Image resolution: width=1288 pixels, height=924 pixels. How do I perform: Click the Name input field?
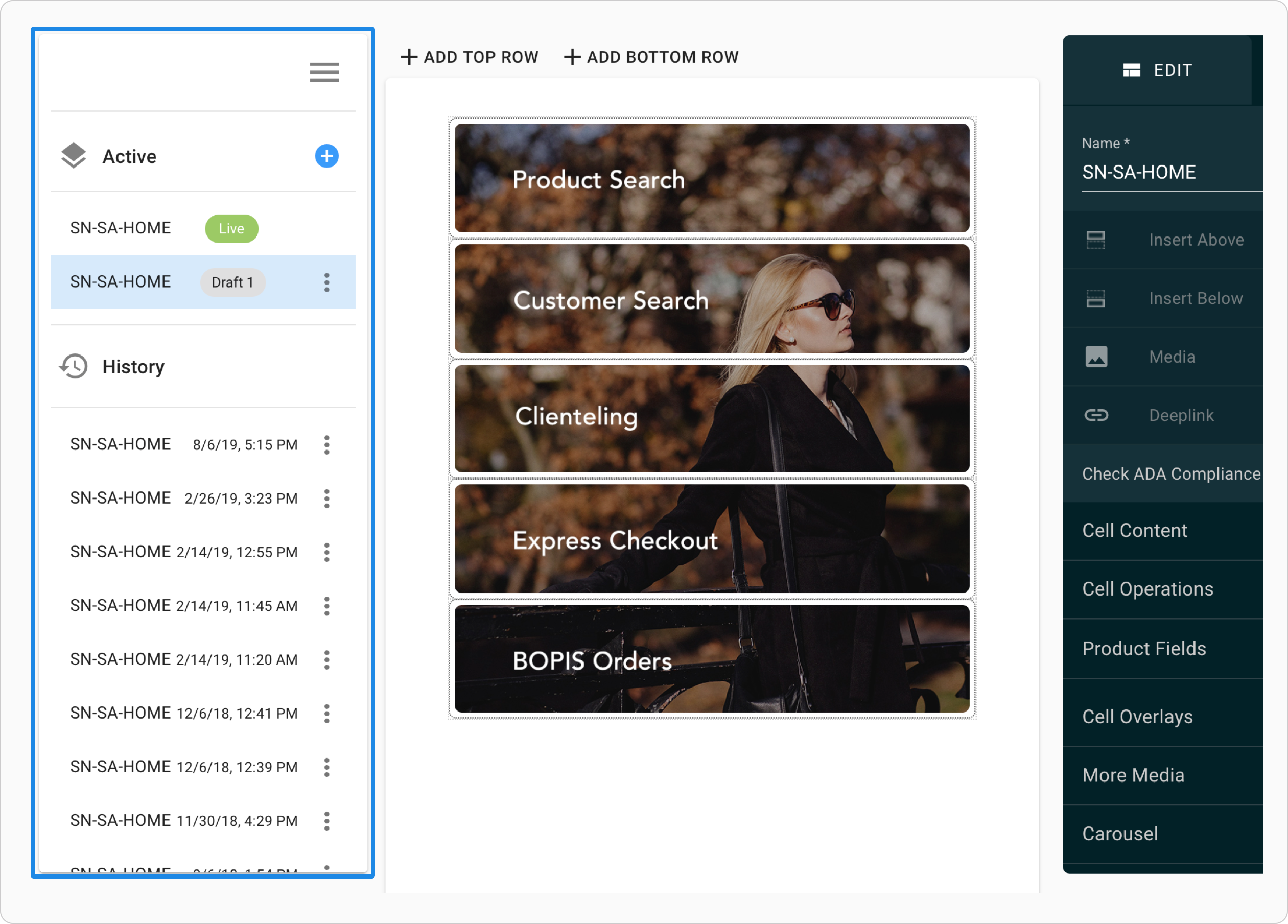[1172, 172]
